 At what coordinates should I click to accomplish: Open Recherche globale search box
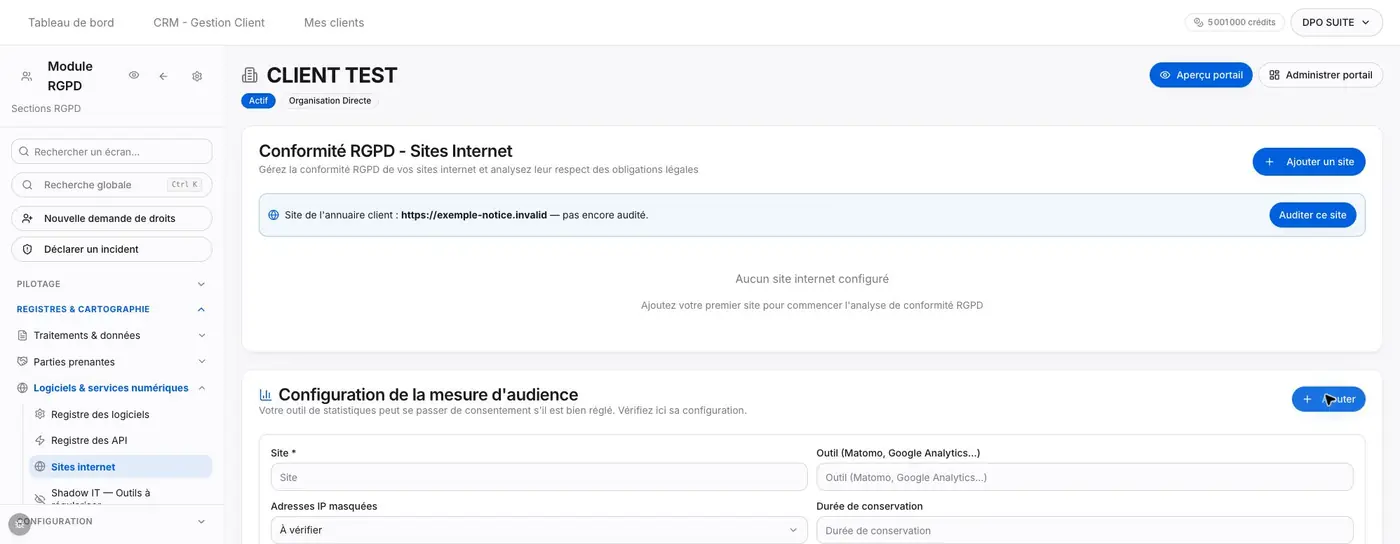(112, 185)
